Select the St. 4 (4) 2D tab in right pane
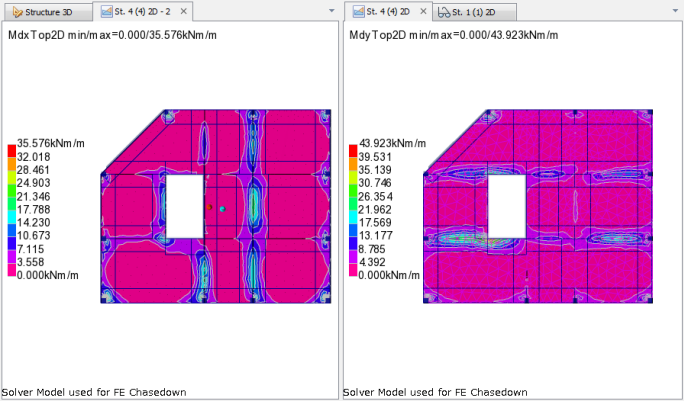The width and height of the screenshot is (684, 401). pos(388,11)
